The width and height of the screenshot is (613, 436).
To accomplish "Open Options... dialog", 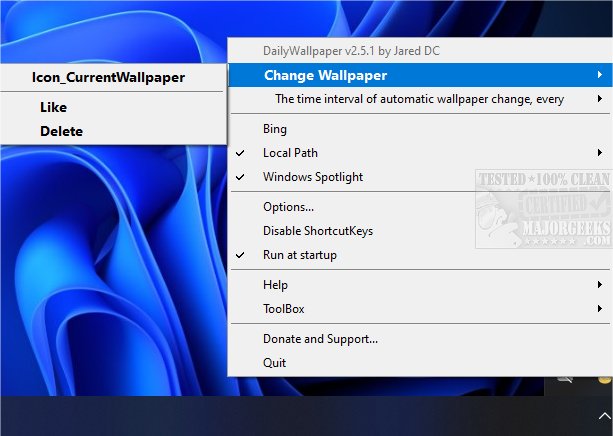I will tap(420, 207).
